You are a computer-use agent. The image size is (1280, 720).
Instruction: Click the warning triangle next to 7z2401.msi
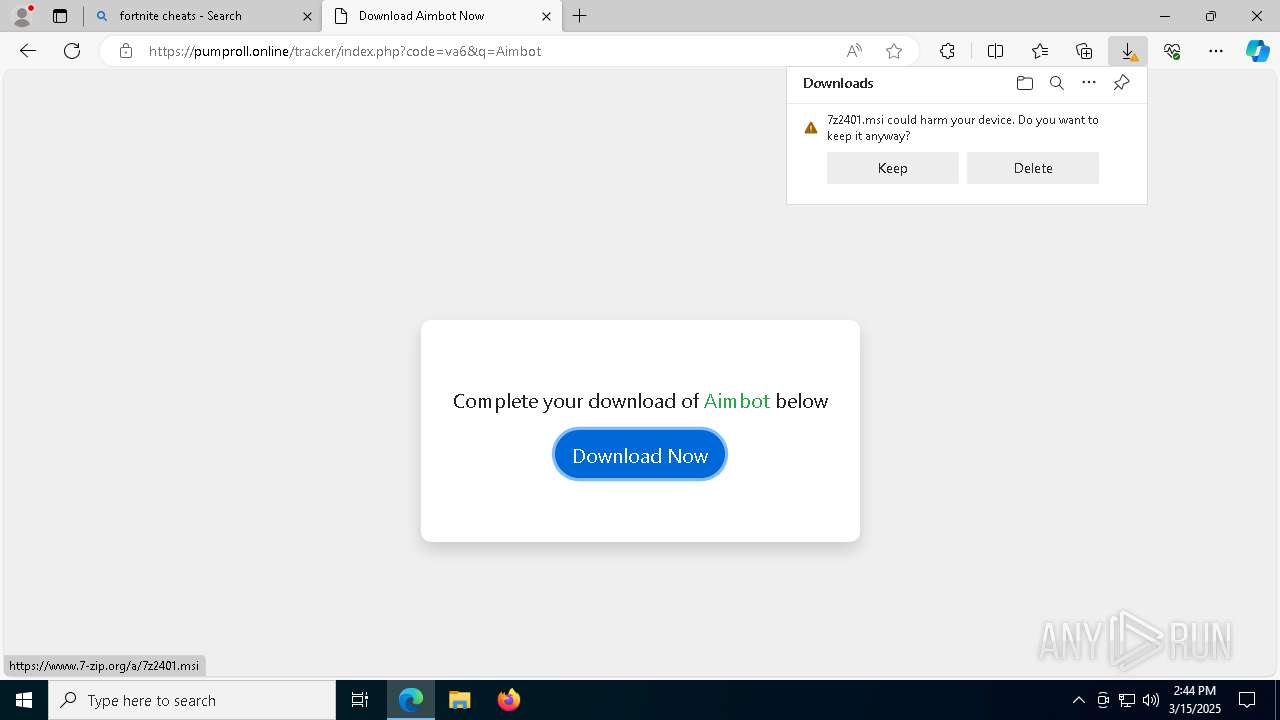(811, 128)
